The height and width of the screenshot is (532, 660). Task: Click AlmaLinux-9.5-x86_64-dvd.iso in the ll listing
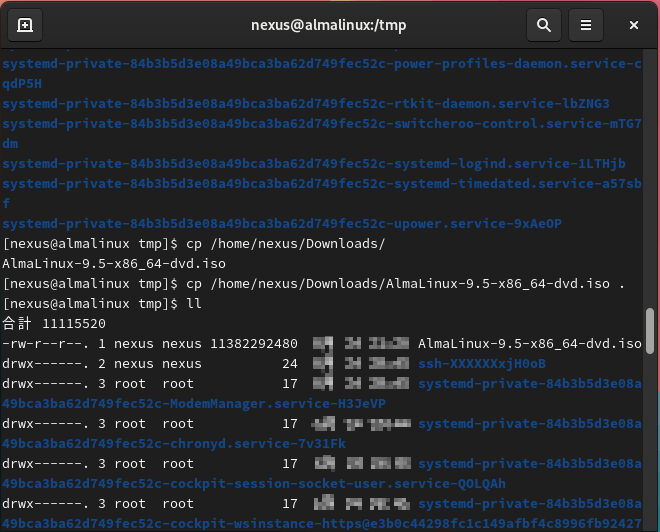tap(529, 343)
